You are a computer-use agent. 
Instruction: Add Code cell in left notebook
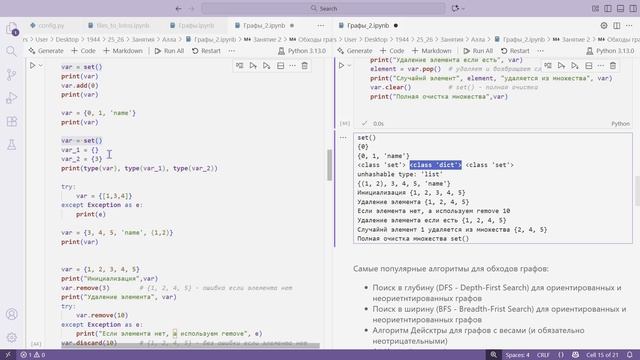pos(83,51)
